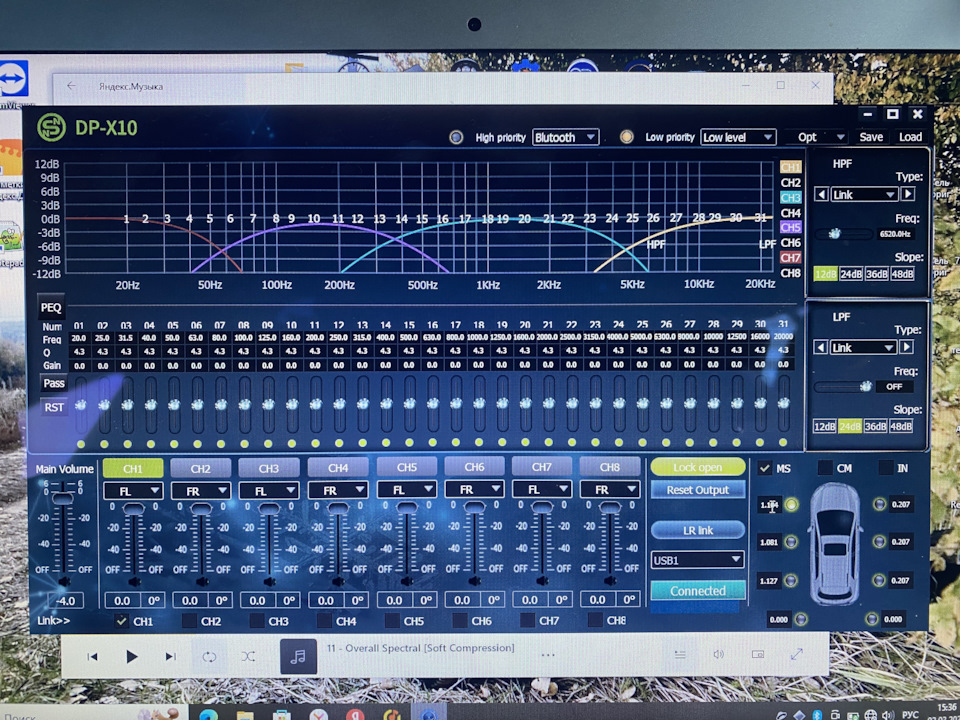
Task: Click the LPF frequency slider knob
Action: tap(865, 386)
